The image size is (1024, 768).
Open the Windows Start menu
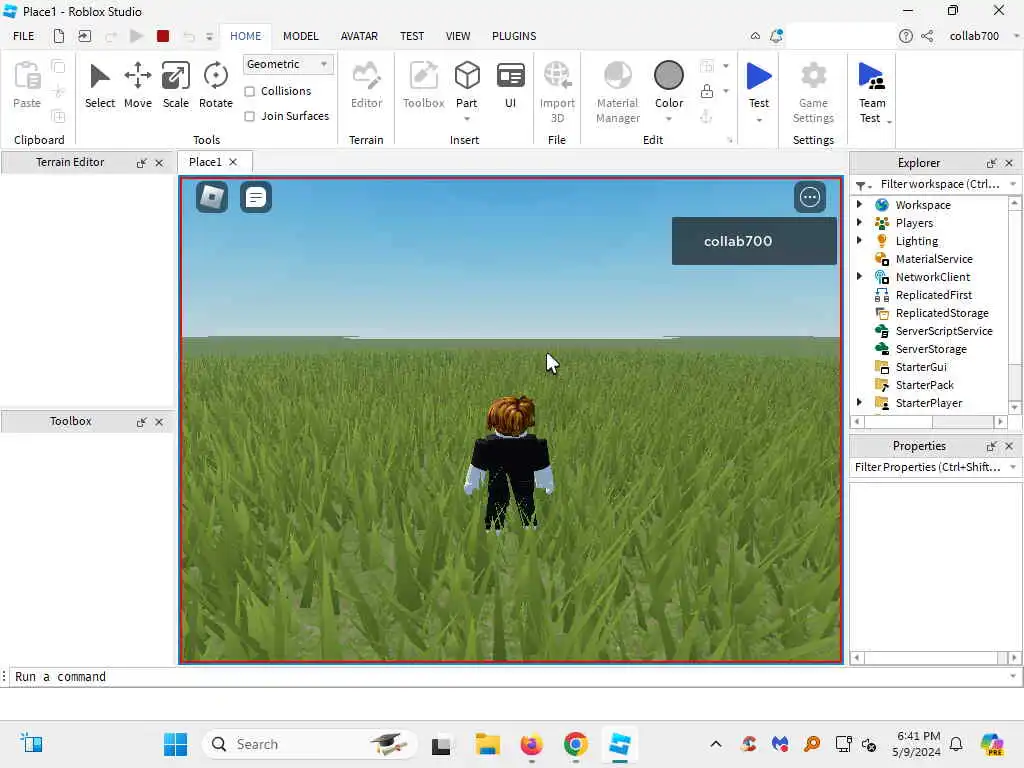point(175,744)
